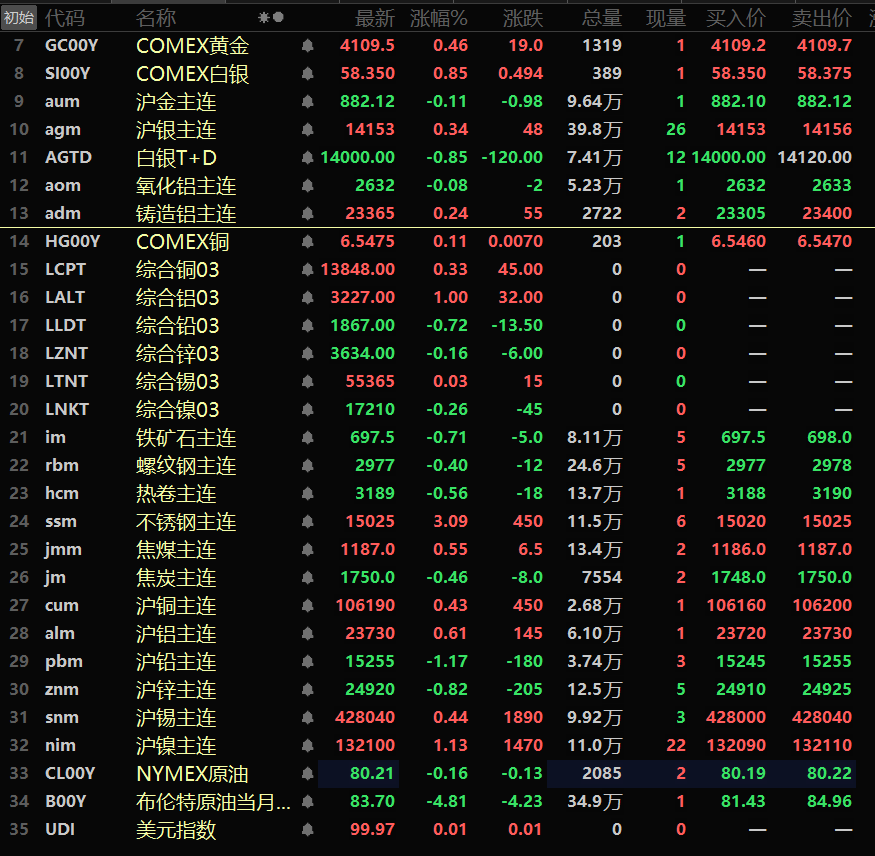875x856 pixels.
Task: Click change percent 3.09 of 不锈钢主连
Action: pos(450,521)
